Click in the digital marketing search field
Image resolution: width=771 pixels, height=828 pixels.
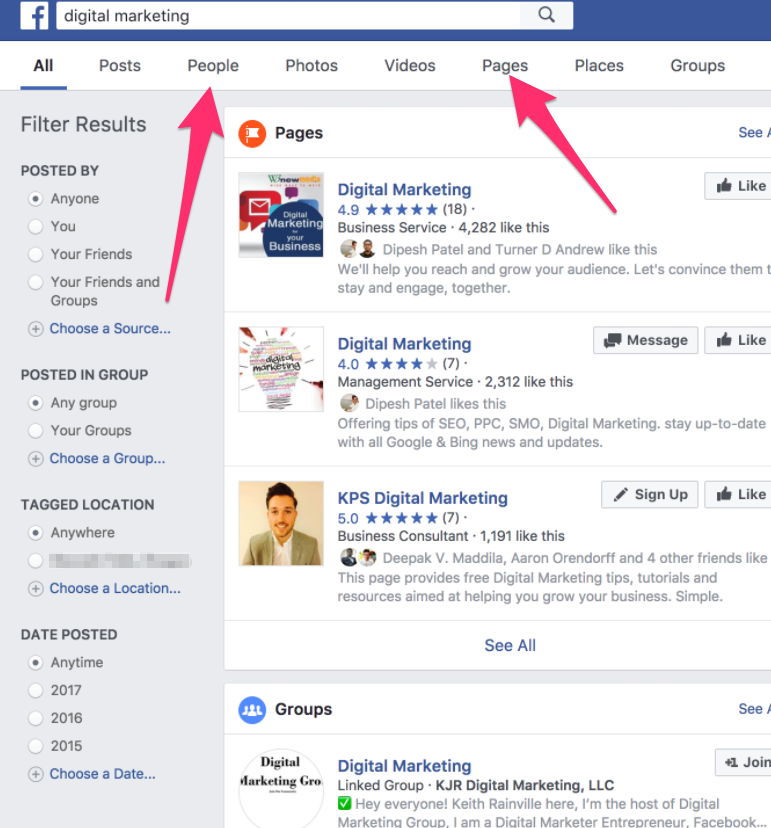click(288, 15)
